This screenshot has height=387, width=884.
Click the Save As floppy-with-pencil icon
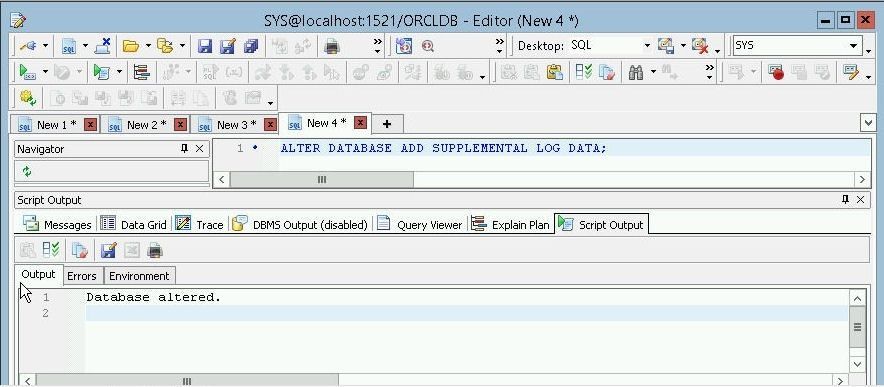tap(228, 46)
